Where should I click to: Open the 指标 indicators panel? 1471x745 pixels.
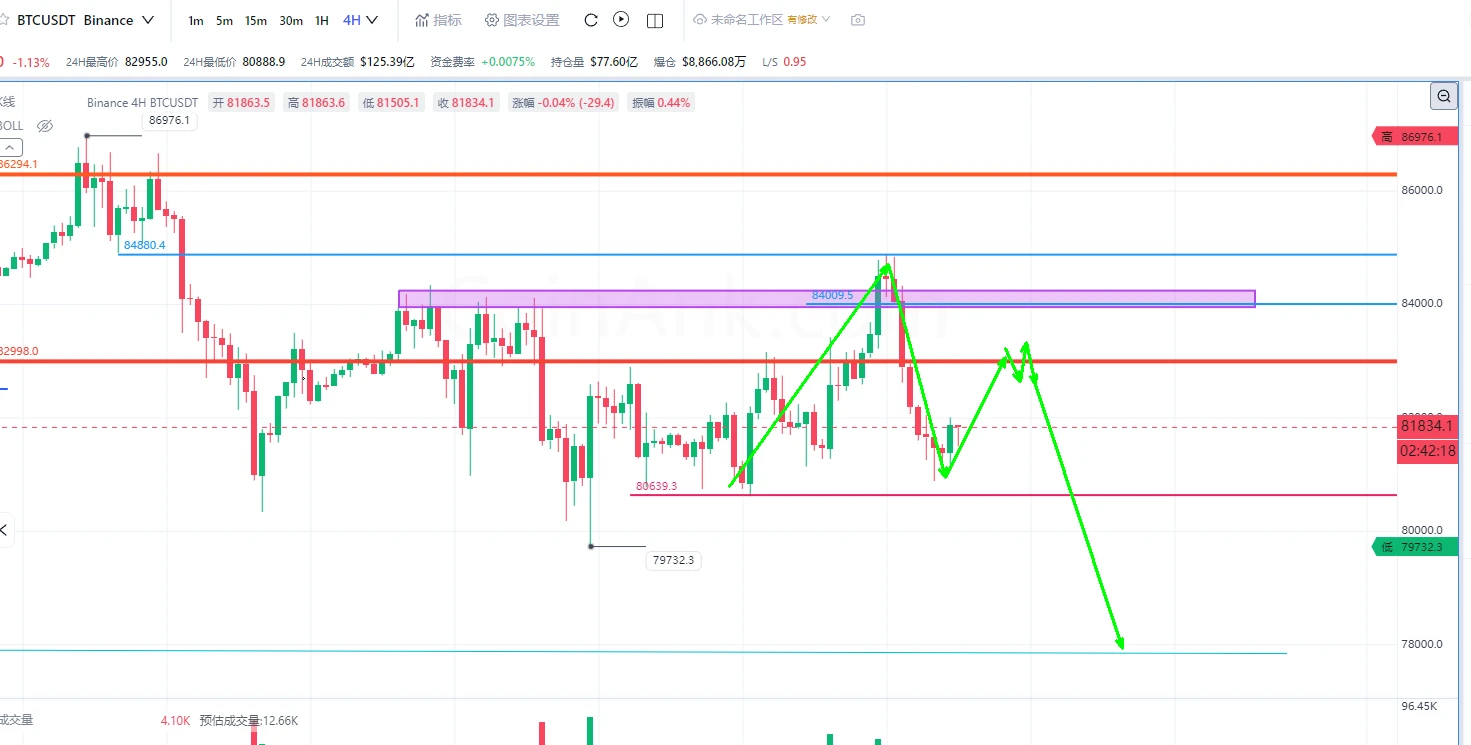438,20
